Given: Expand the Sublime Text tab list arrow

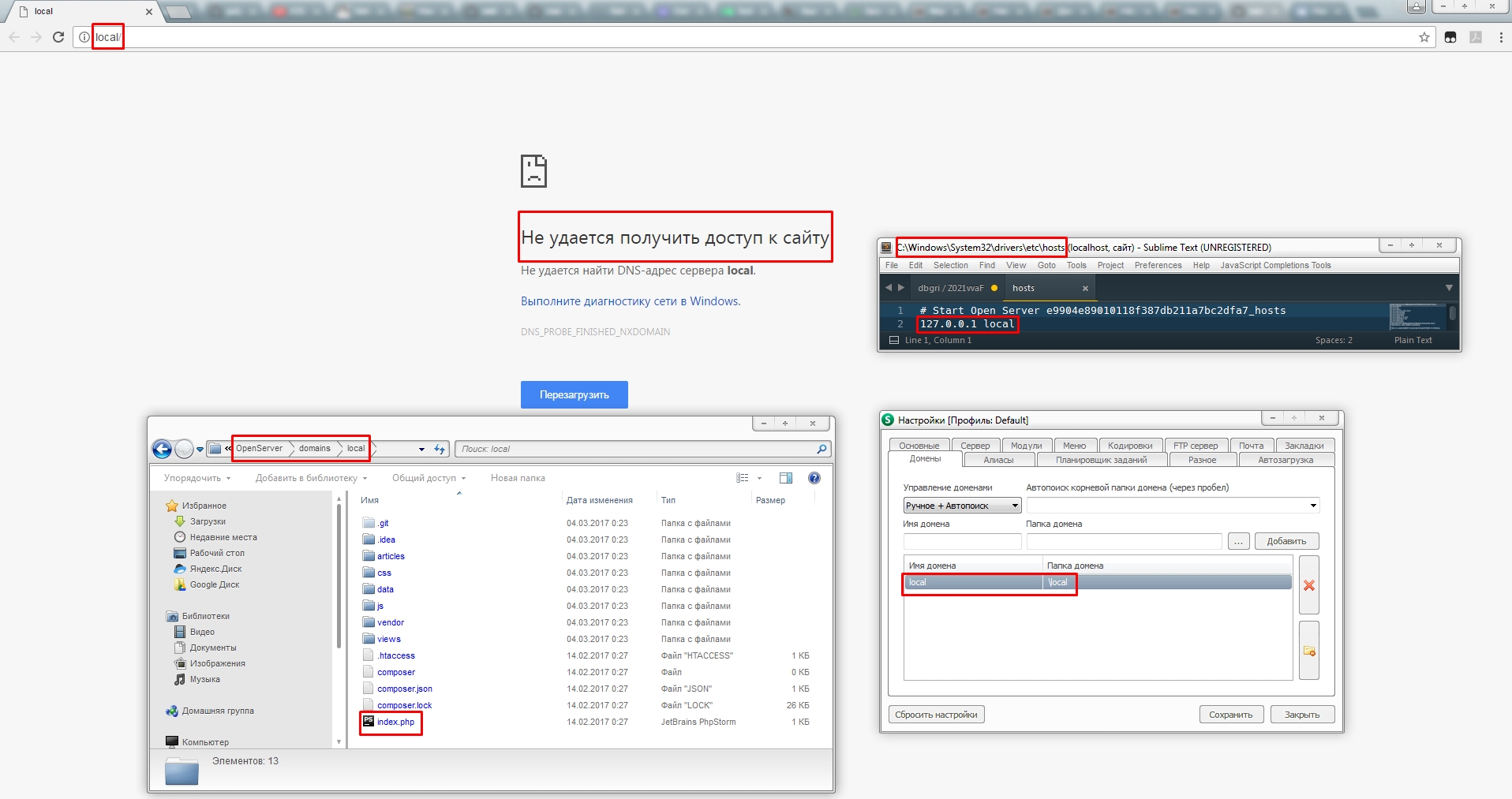Looking at the screenshot, I should pos(1448,288).
